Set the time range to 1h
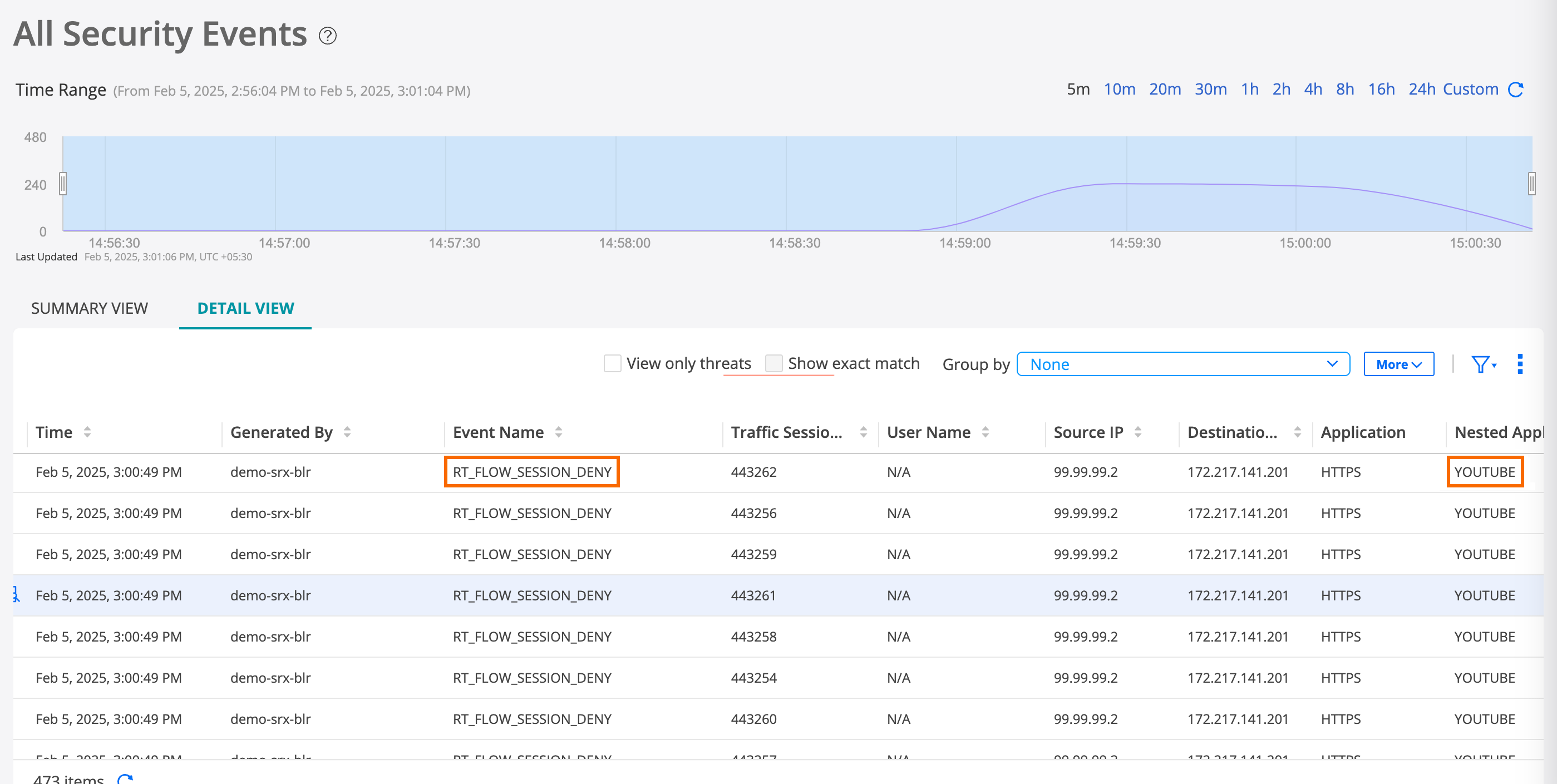 tap(1249, 90)
